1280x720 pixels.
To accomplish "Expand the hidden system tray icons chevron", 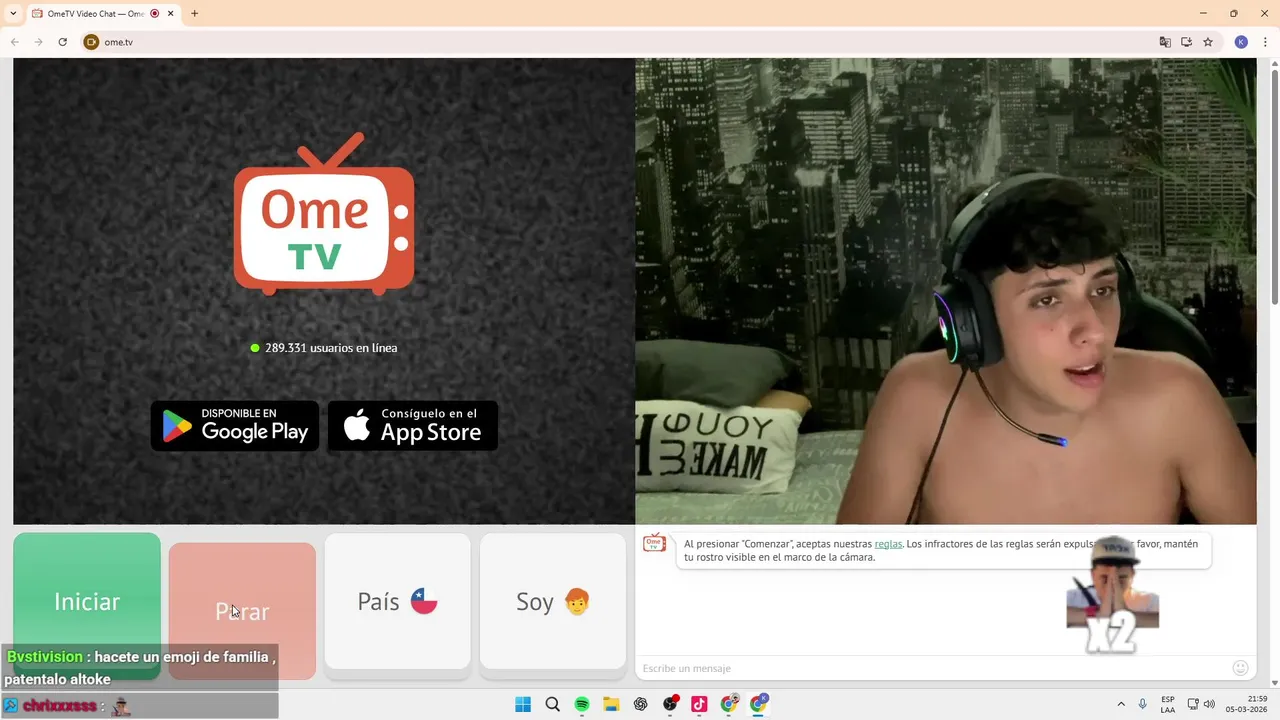I will click(1120, 704).
